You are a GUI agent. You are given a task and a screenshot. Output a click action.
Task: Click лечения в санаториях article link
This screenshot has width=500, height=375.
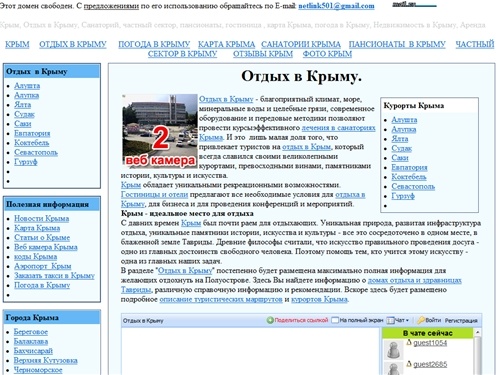pos(338,128)
